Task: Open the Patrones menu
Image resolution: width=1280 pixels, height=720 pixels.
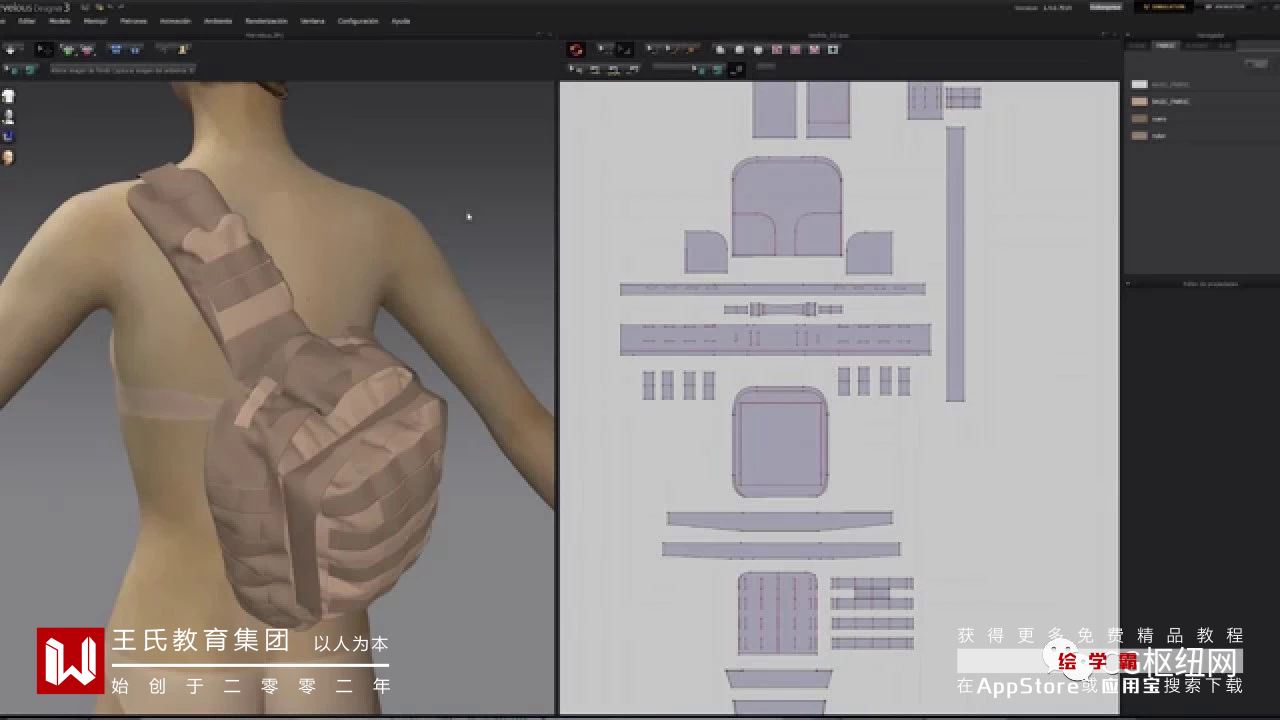Action: click(133, 20)
